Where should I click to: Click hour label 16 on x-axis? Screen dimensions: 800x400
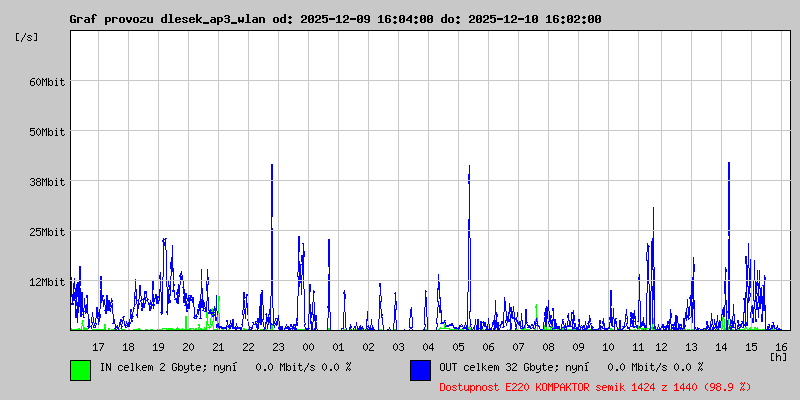click(782, 347)
